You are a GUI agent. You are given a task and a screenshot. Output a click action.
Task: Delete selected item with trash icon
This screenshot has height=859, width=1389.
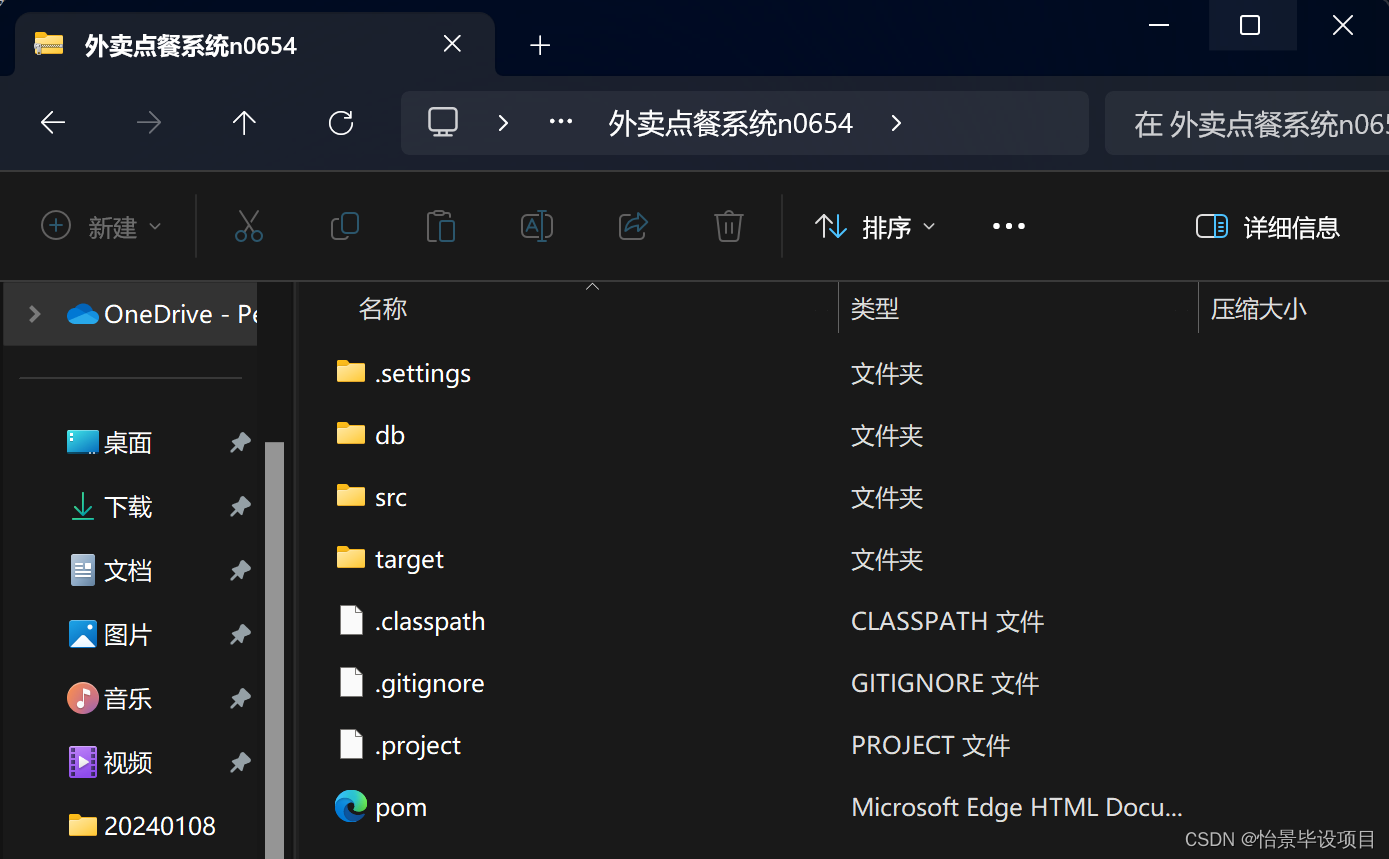[x=728, y=226]
